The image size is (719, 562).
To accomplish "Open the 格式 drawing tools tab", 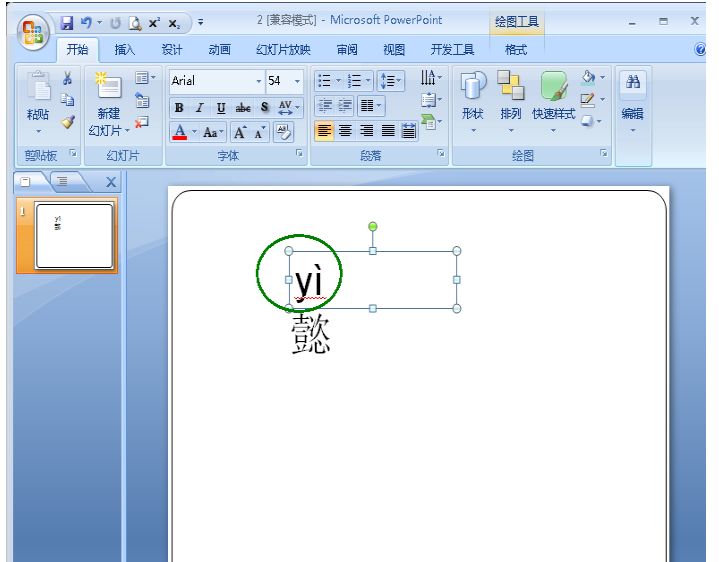I will pyautogui.click(x=515, y=50).
